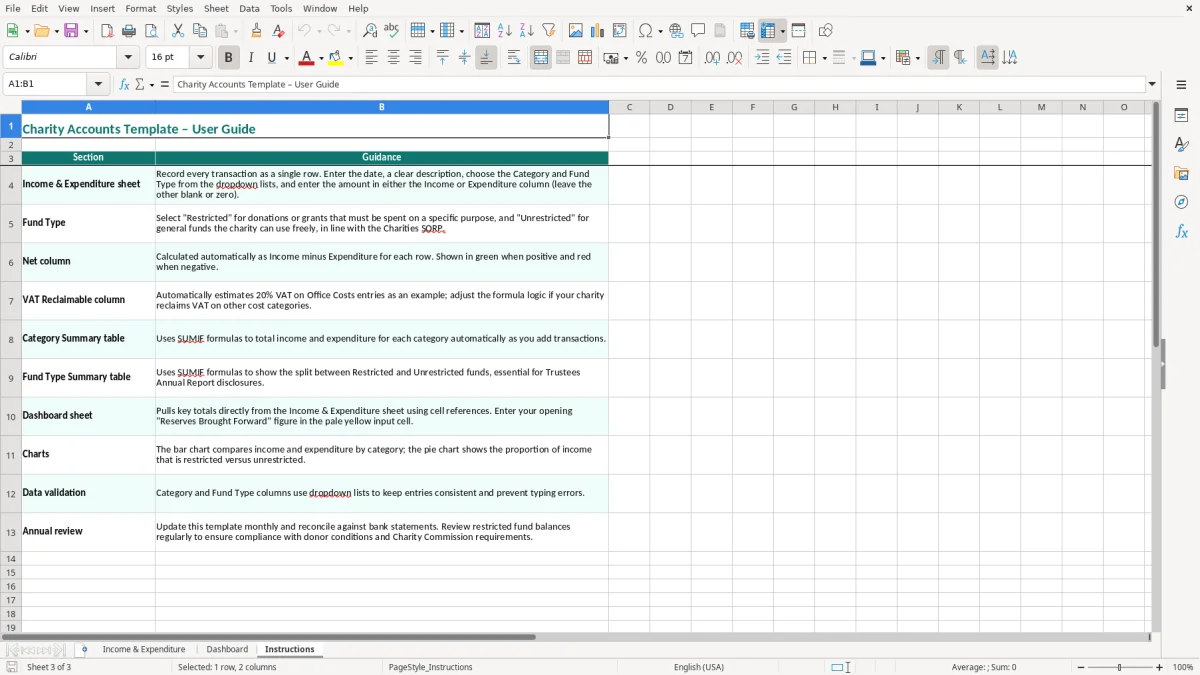
Task: Open the Sheet menu
Action: click(x=216, y=8)
